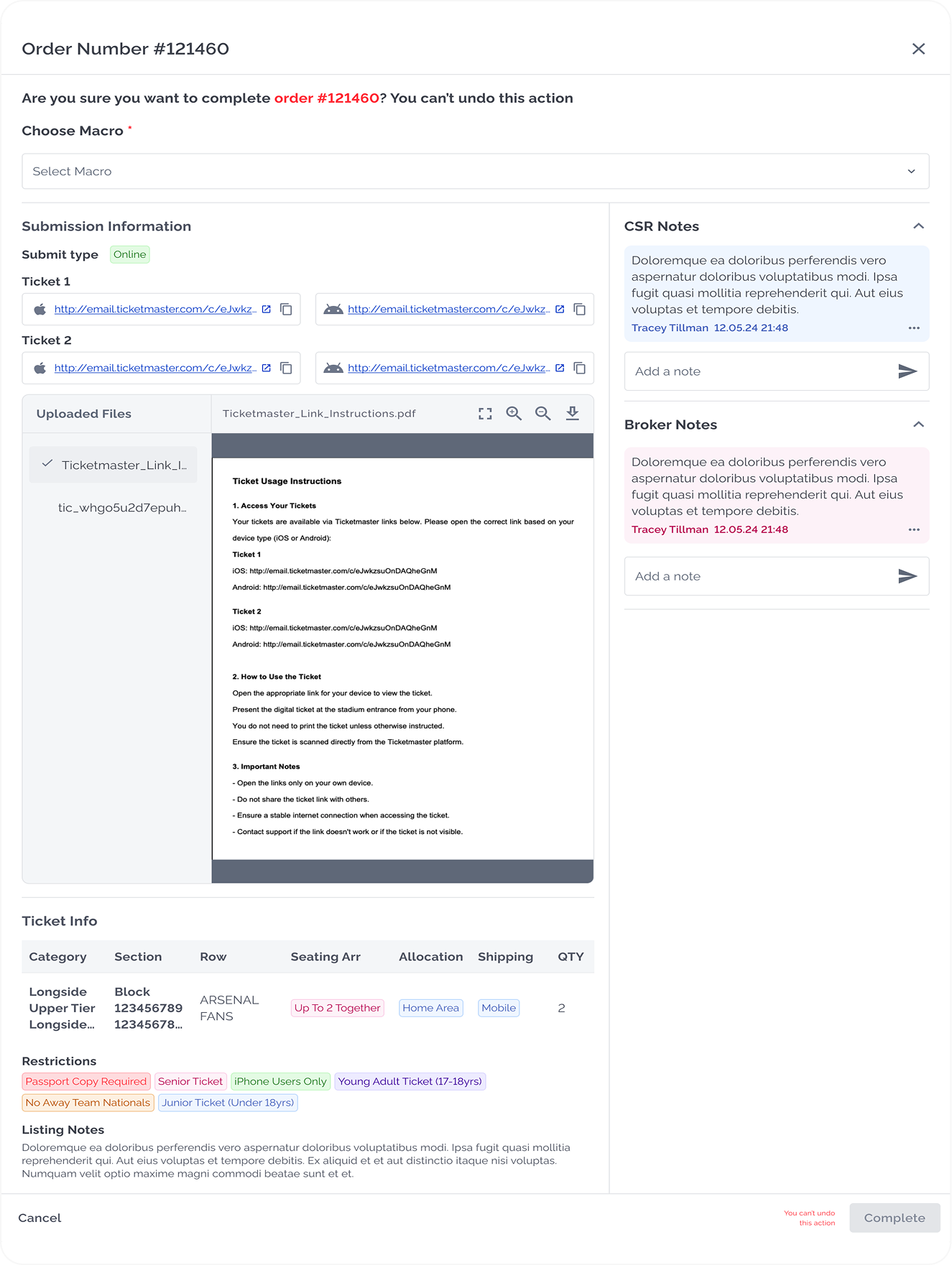
Task: Open the Select Macro dropdown
Action: click(475, 172)
